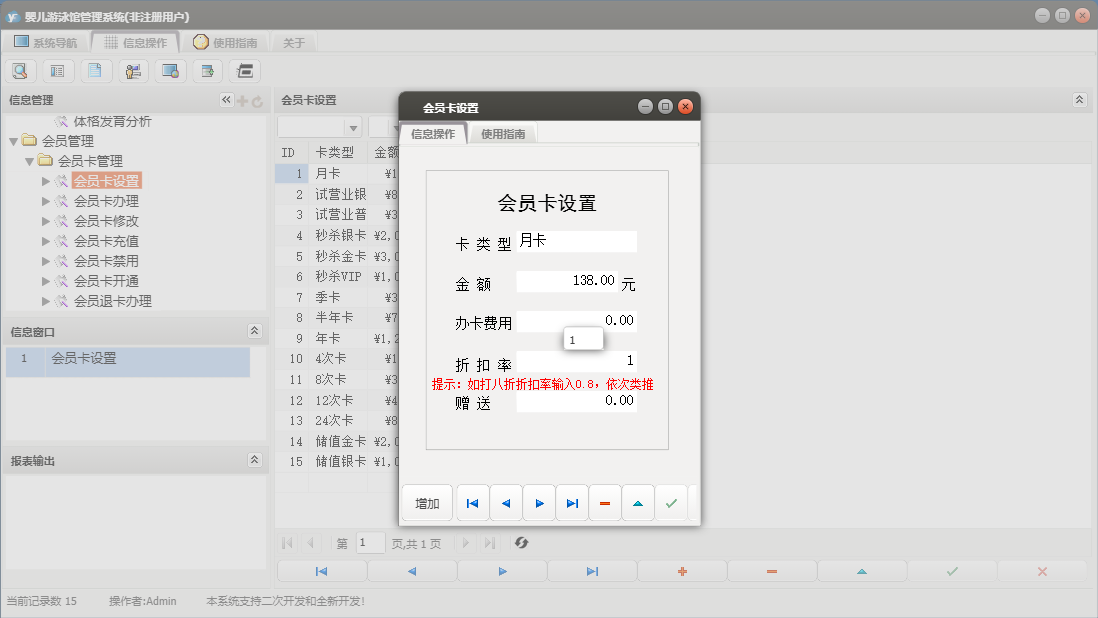
Task: Expand the 会员卡设置 tree item arrow
Action: (45, 181)
